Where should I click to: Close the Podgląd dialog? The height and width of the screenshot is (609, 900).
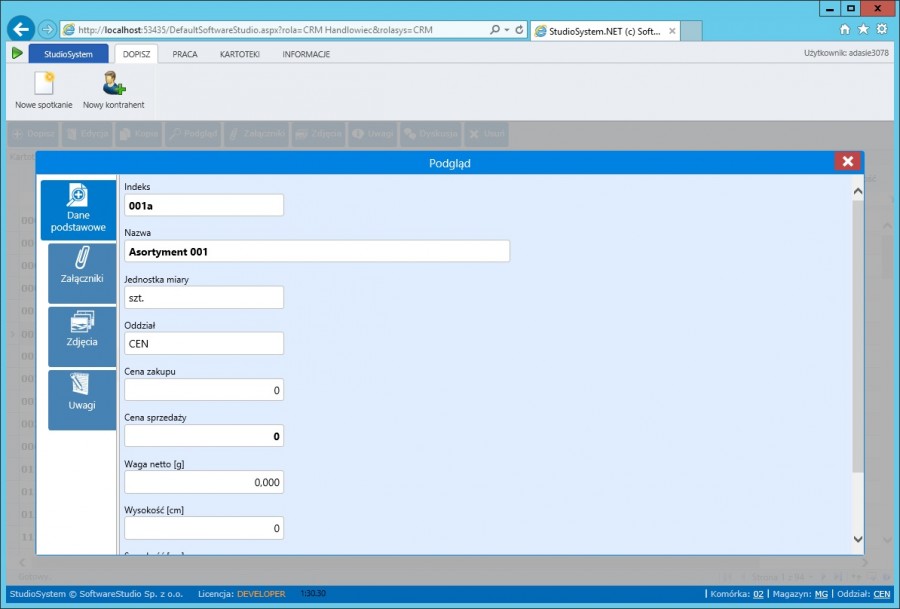848,162
